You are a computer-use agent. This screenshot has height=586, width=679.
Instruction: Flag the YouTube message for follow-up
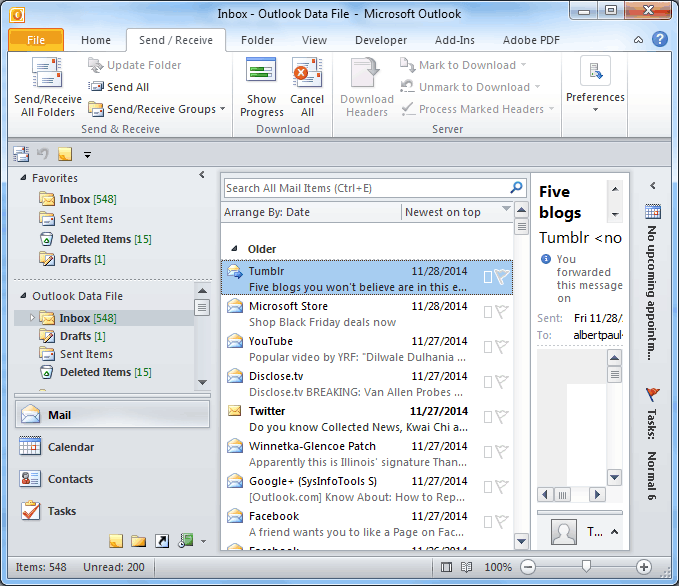(502, 347)
